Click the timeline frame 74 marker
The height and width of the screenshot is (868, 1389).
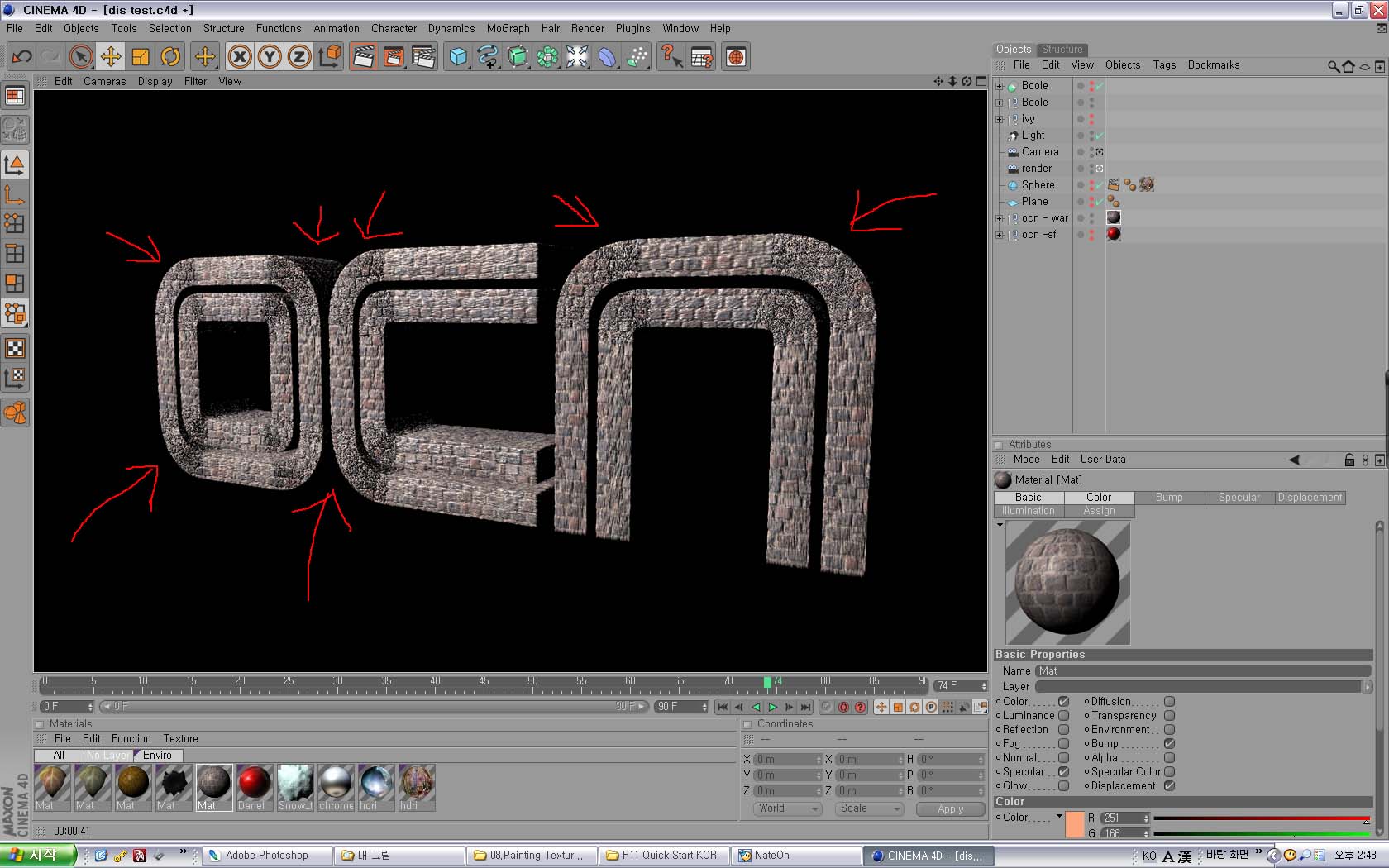coord(767,682)
